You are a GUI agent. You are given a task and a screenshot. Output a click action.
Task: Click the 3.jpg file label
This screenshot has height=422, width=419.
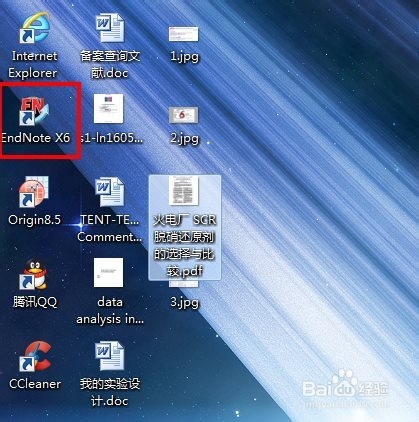[185, 302]
